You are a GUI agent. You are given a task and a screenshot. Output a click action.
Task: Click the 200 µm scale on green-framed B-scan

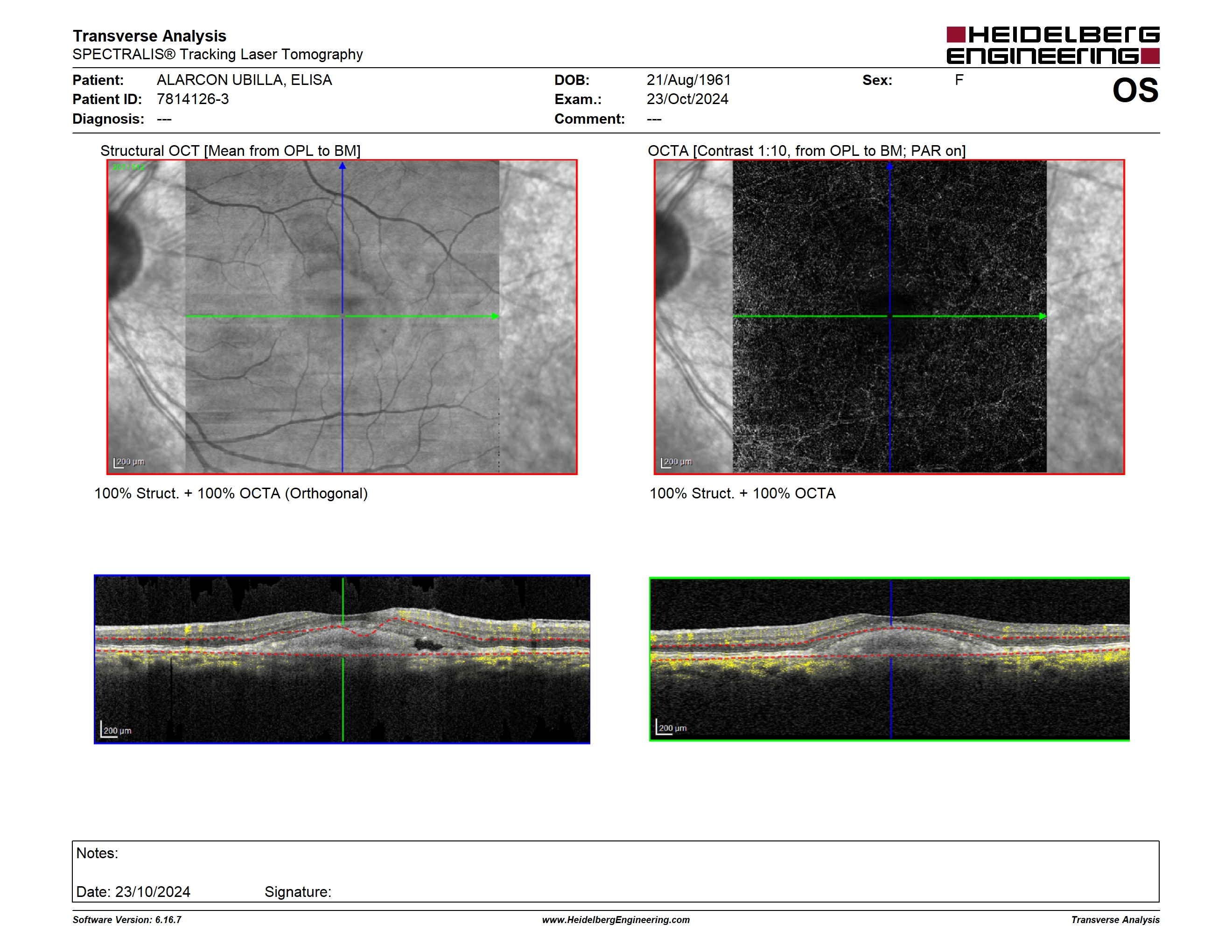click(x=671, y=727)
